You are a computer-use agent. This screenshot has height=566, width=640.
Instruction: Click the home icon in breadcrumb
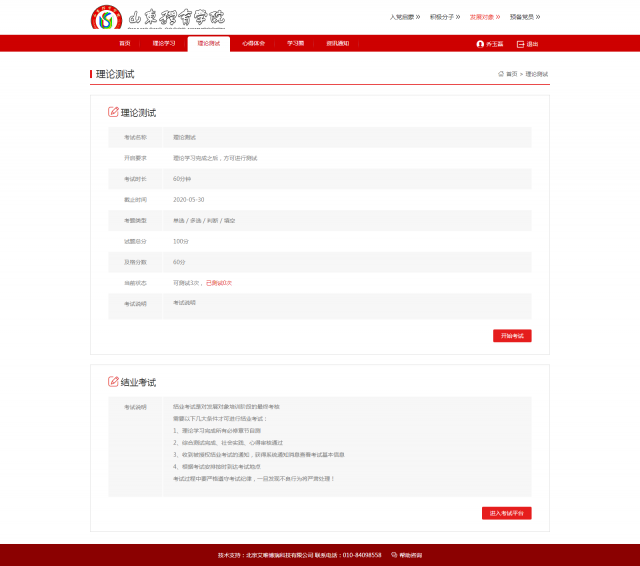coord(501,74)
